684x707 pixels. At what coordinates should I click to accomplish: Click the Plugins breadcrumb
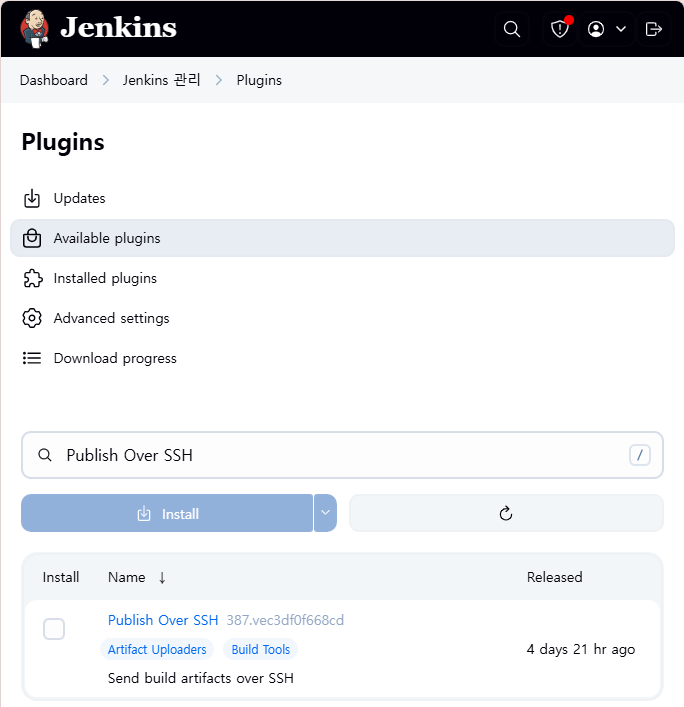pyautogui.click(x=259, y=80)
